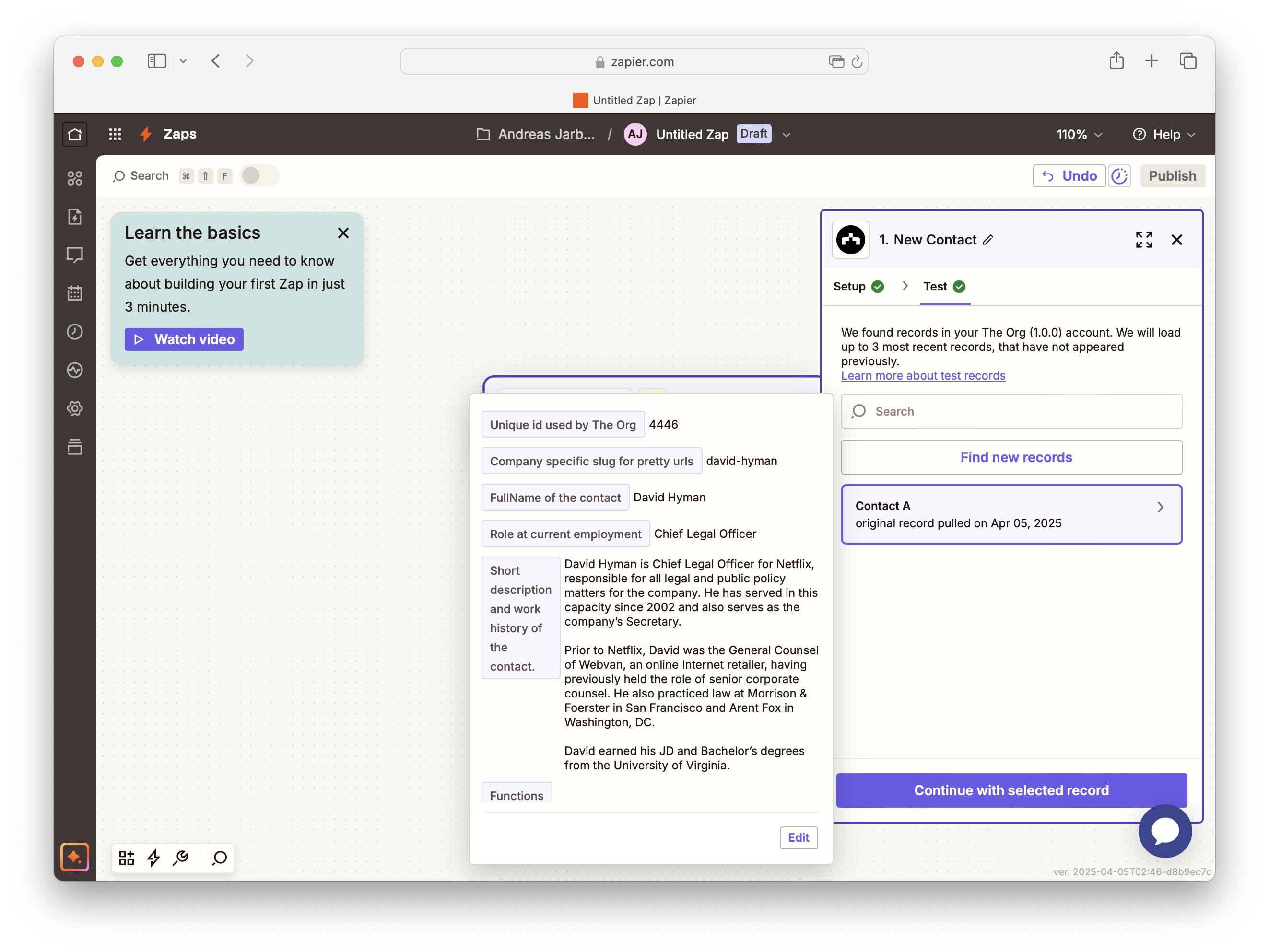Click Continue with selected record
This screenshot has height=952, width=1269.
[x=1011, y=790]
